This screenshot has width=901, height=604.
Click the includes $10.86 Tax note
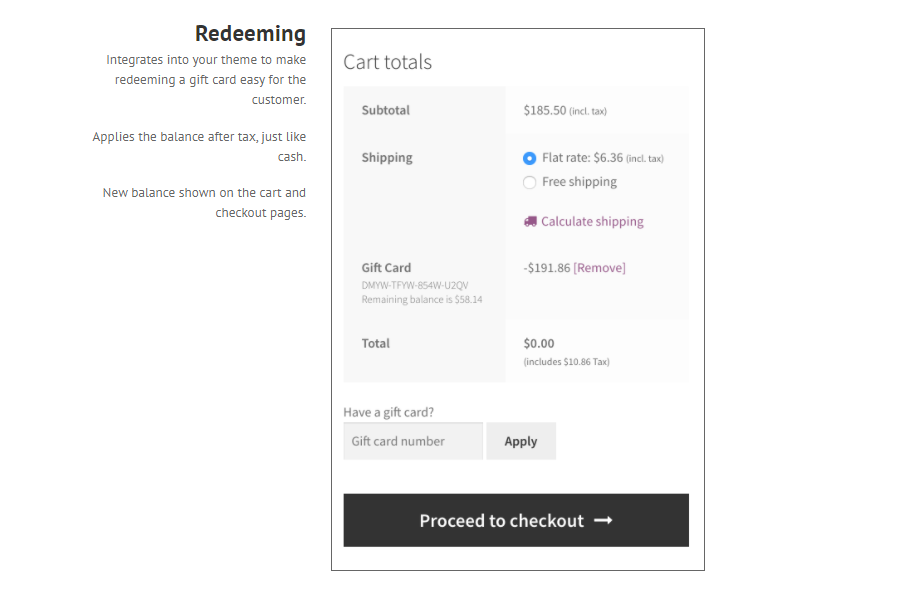tap(567, 362)
